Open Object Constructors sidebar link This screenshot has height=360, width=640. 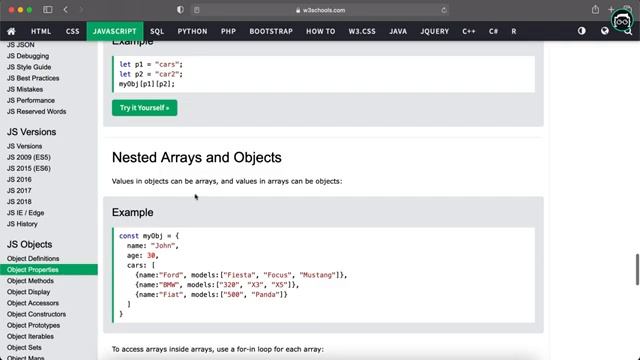pyautogui.click(x=36, y=314)
